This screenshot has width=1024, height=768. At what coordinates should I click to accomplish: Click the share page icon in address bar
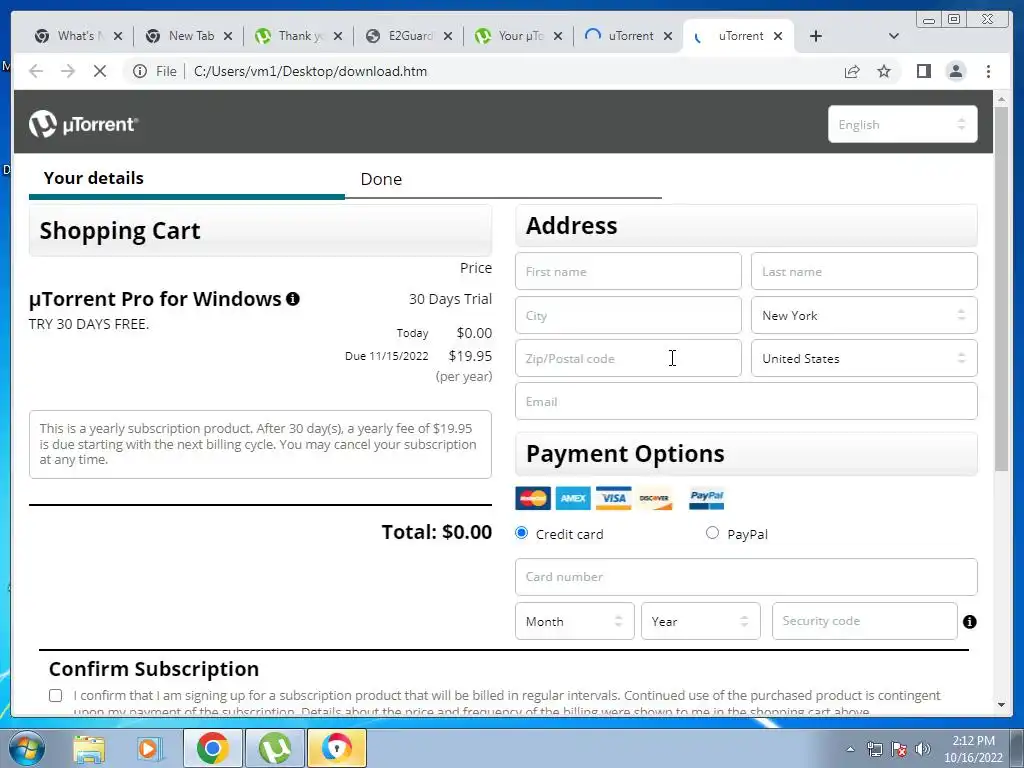click(x=852, y=71)
